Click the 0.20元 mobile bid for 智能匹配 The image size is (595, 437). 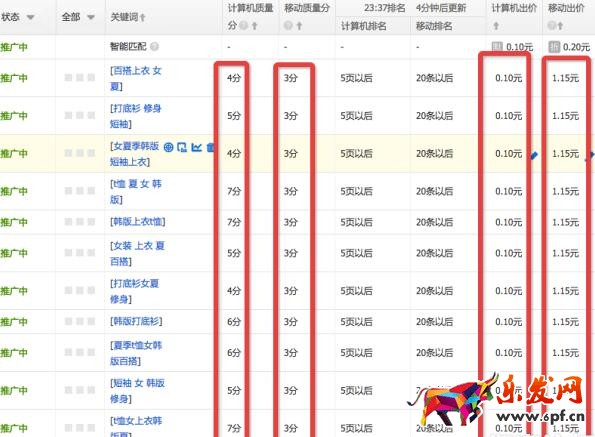(x=576, y=47)
